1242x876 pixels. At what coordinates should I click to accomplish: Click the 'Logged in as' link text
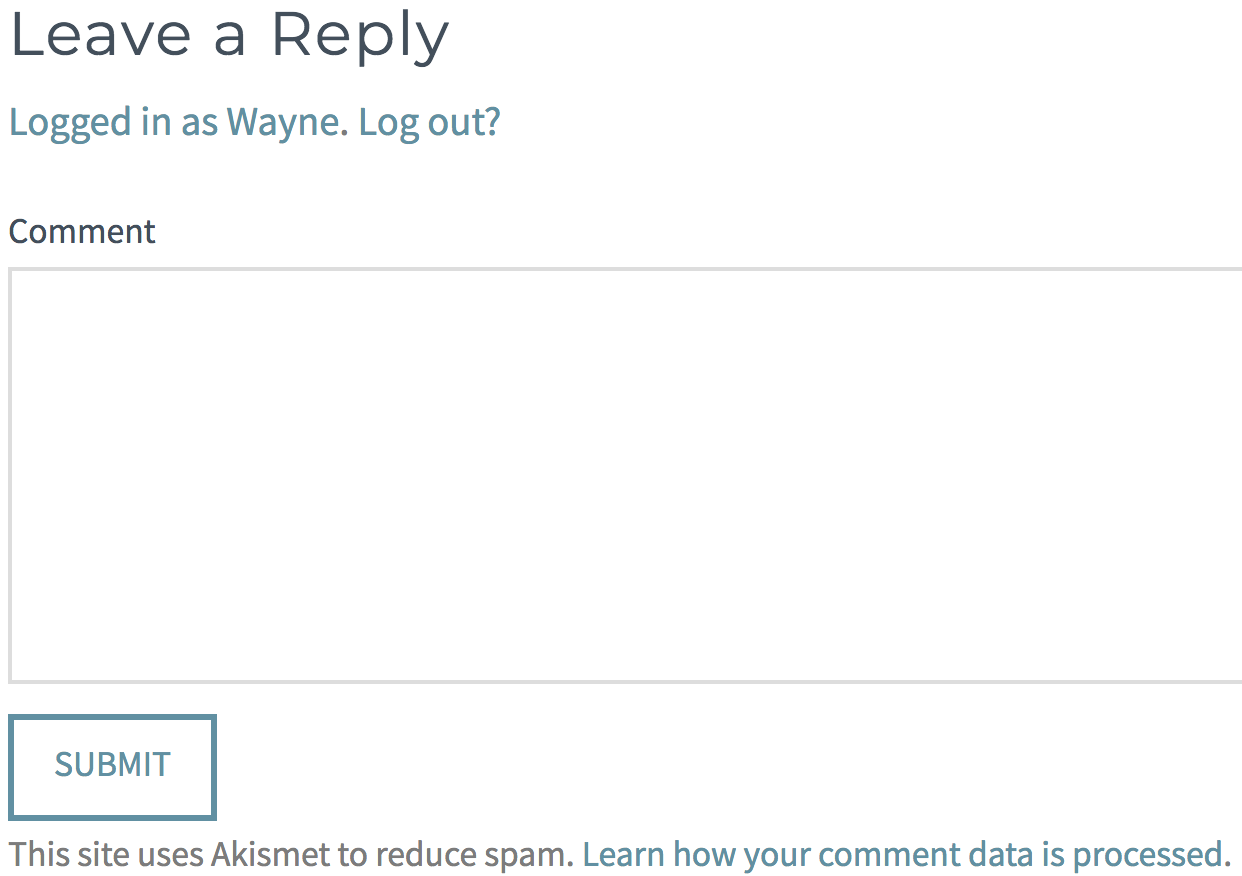click(113, 122)
